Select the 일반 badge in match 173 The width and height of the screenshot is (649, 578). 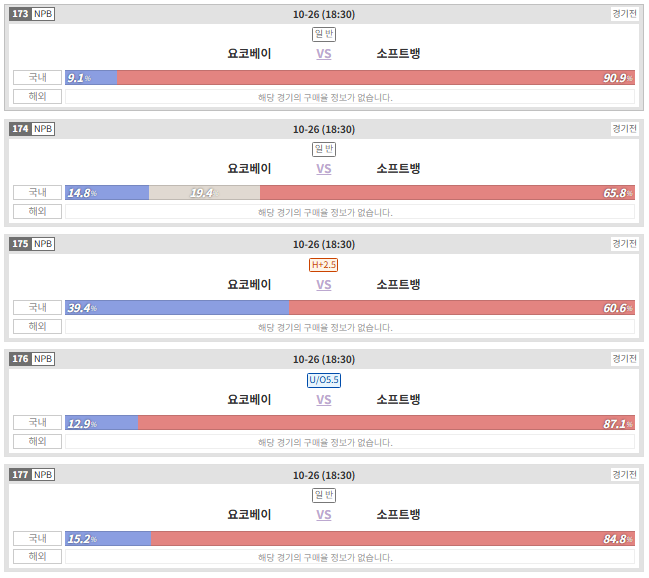pos(324,34)
